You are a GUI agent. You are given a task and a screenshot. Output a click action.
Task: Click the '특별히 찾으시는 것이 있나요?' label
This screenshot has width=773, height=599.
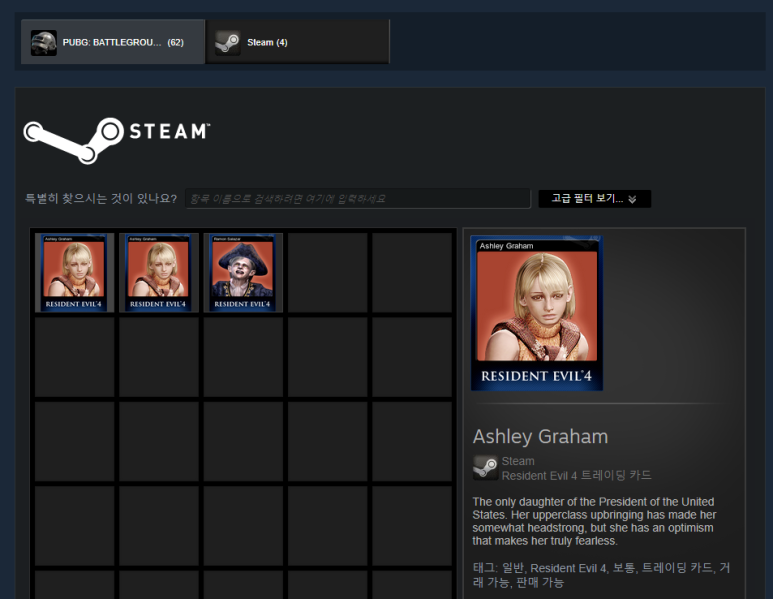click(101, 199)
